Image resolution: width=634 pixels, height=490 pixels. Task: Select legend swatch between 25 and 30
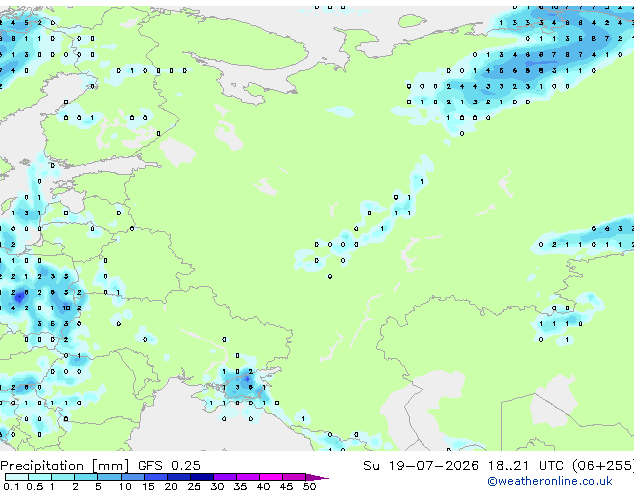point(202,477)
